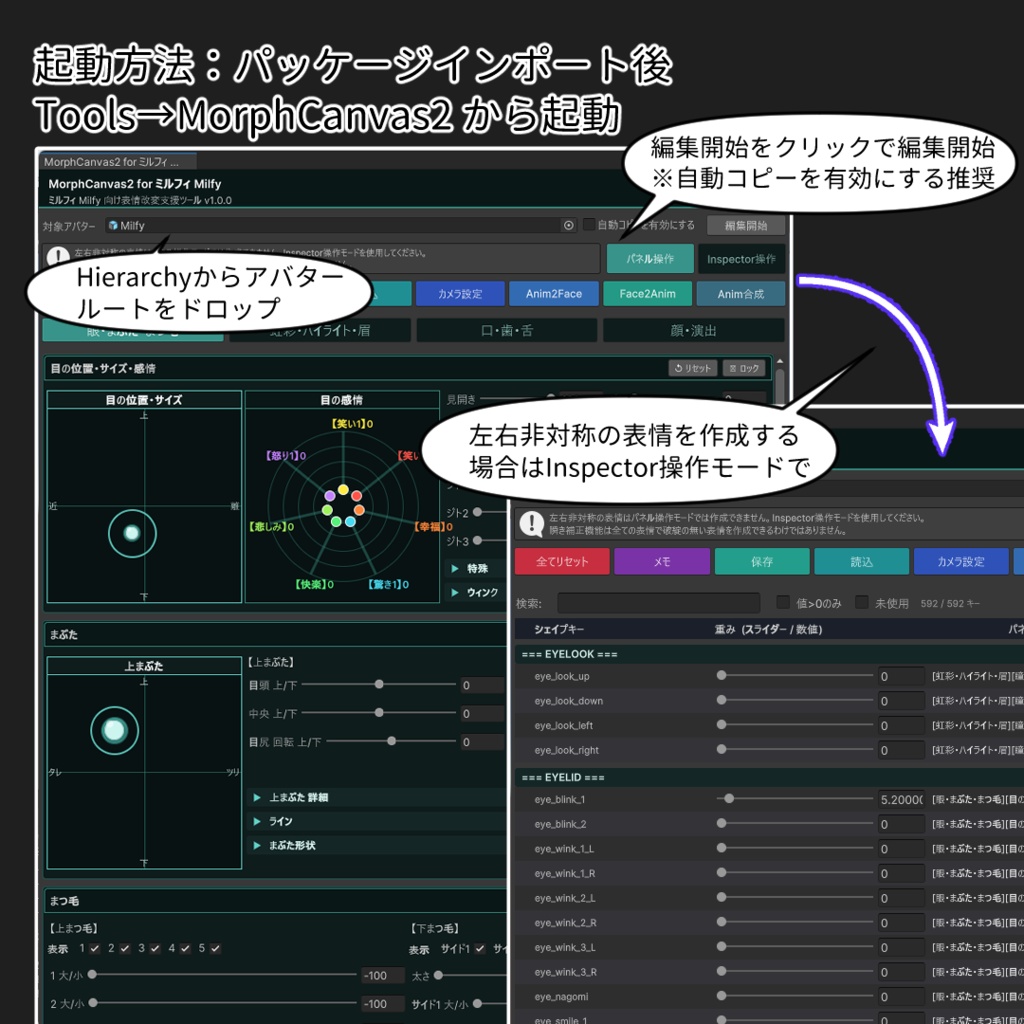The image size is (1024, 1024).
Task: Click the Face2Anim button
Action: coord(647,294)
